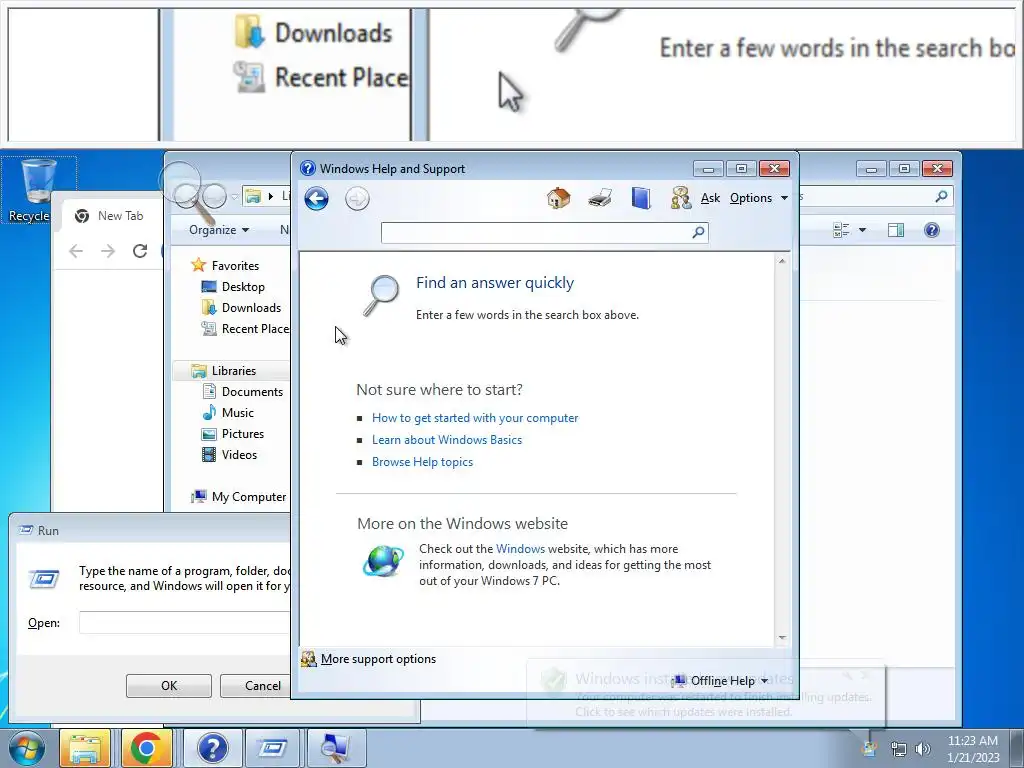
Task: Select Downloads in Explorer Favorites
Action: click(x=251, y=308)
